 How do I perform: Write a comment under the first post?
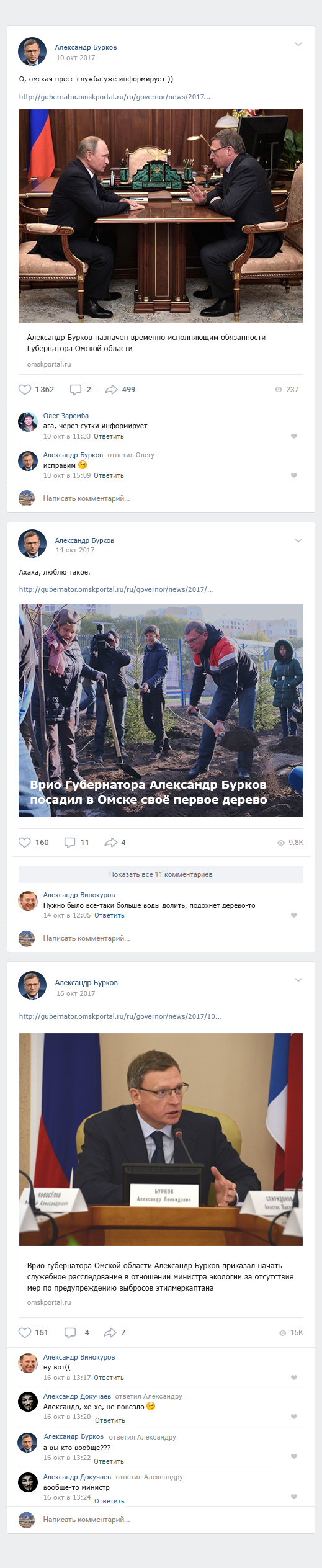pyautogui.click(x=86, y=498)
